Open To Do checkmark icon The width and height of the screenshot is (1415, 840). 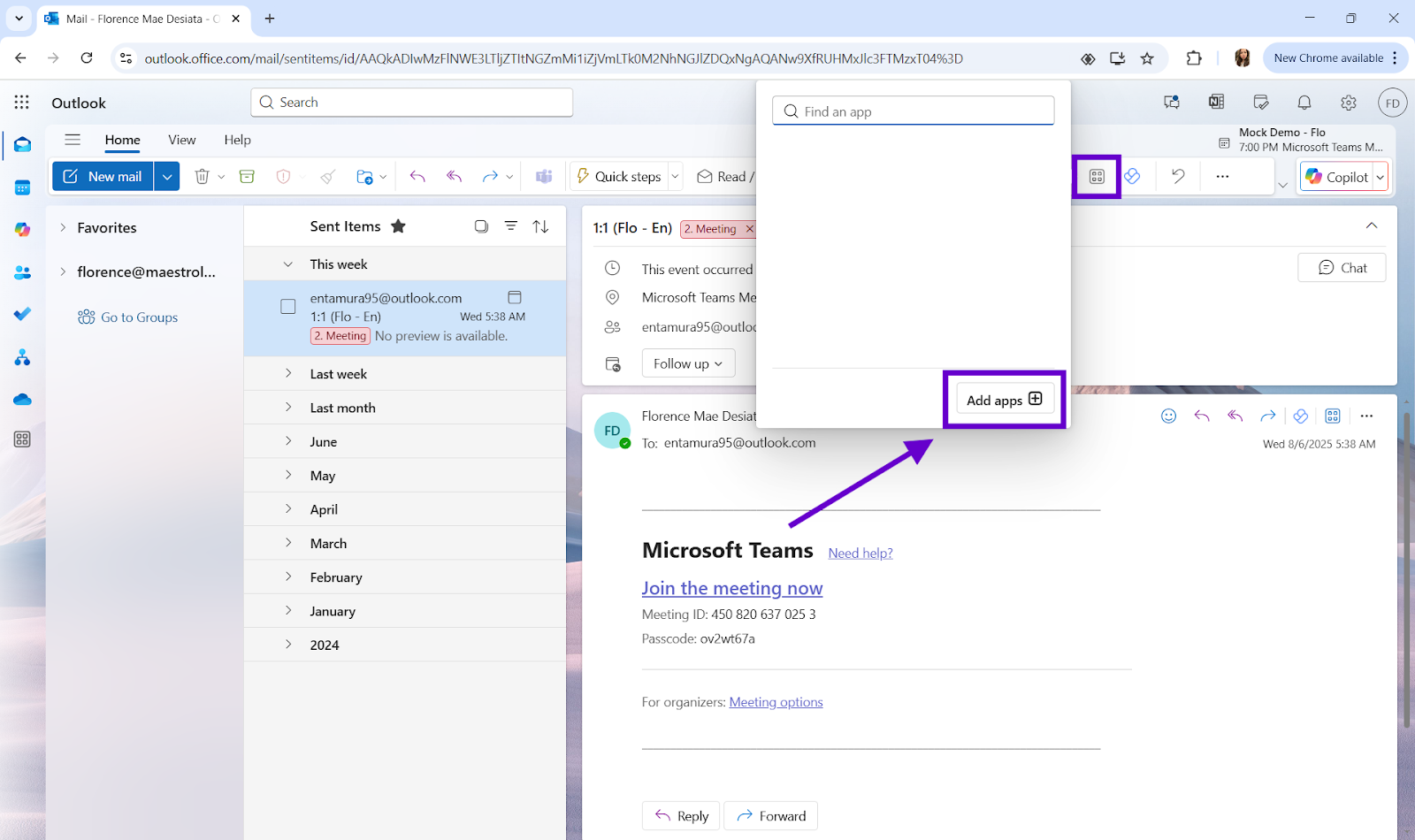(22, 314)
